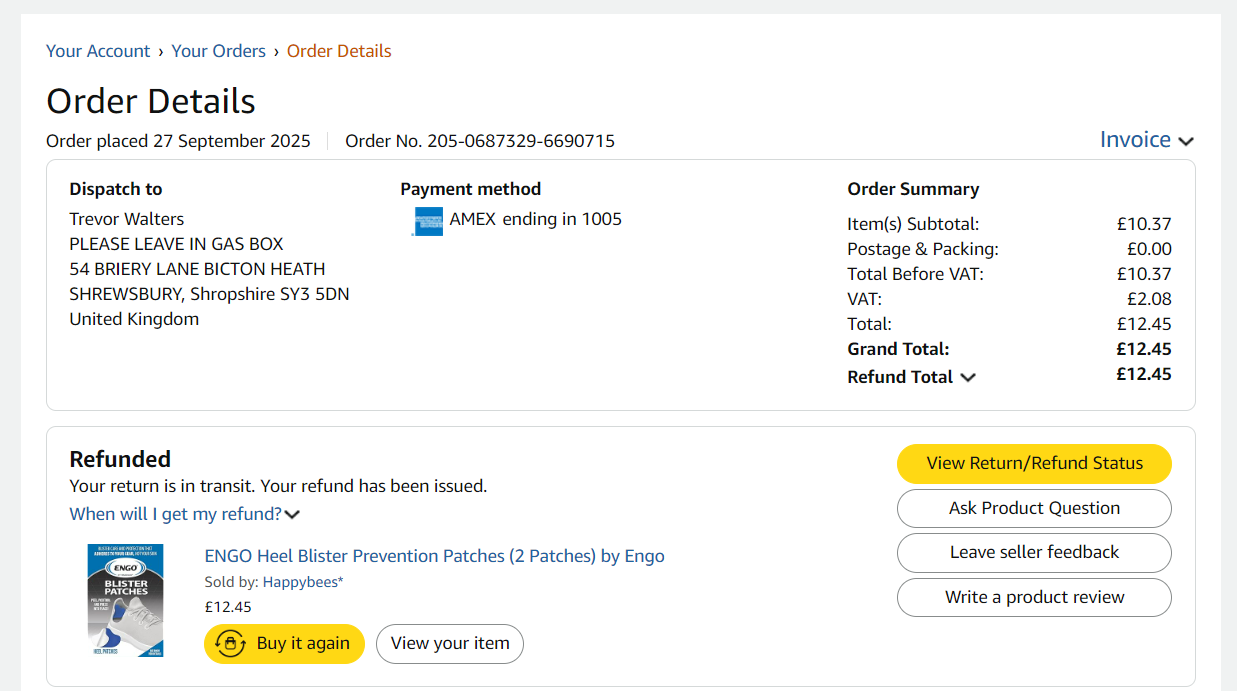Expand the Refund Total chevron

(968, 378)
